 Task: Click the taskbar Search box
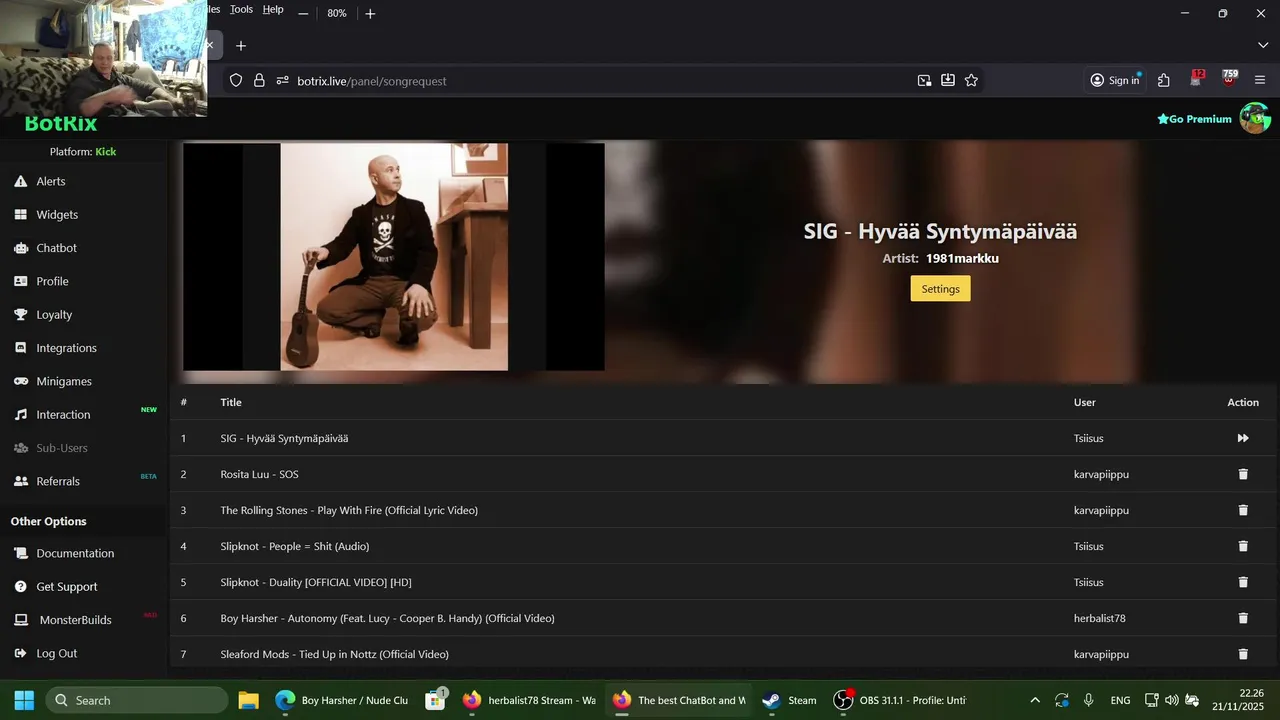point(137,700)
